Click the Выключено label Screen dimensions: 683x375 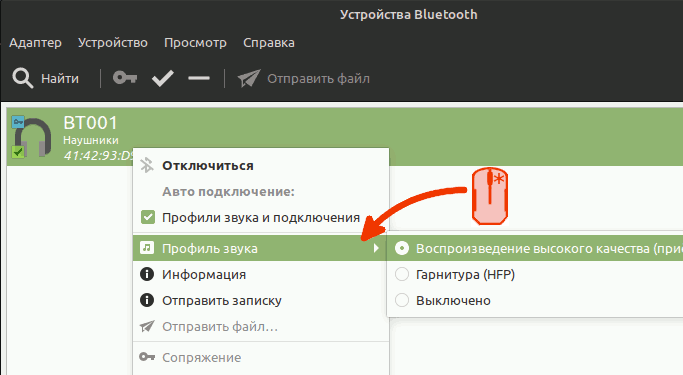[453, 301]
